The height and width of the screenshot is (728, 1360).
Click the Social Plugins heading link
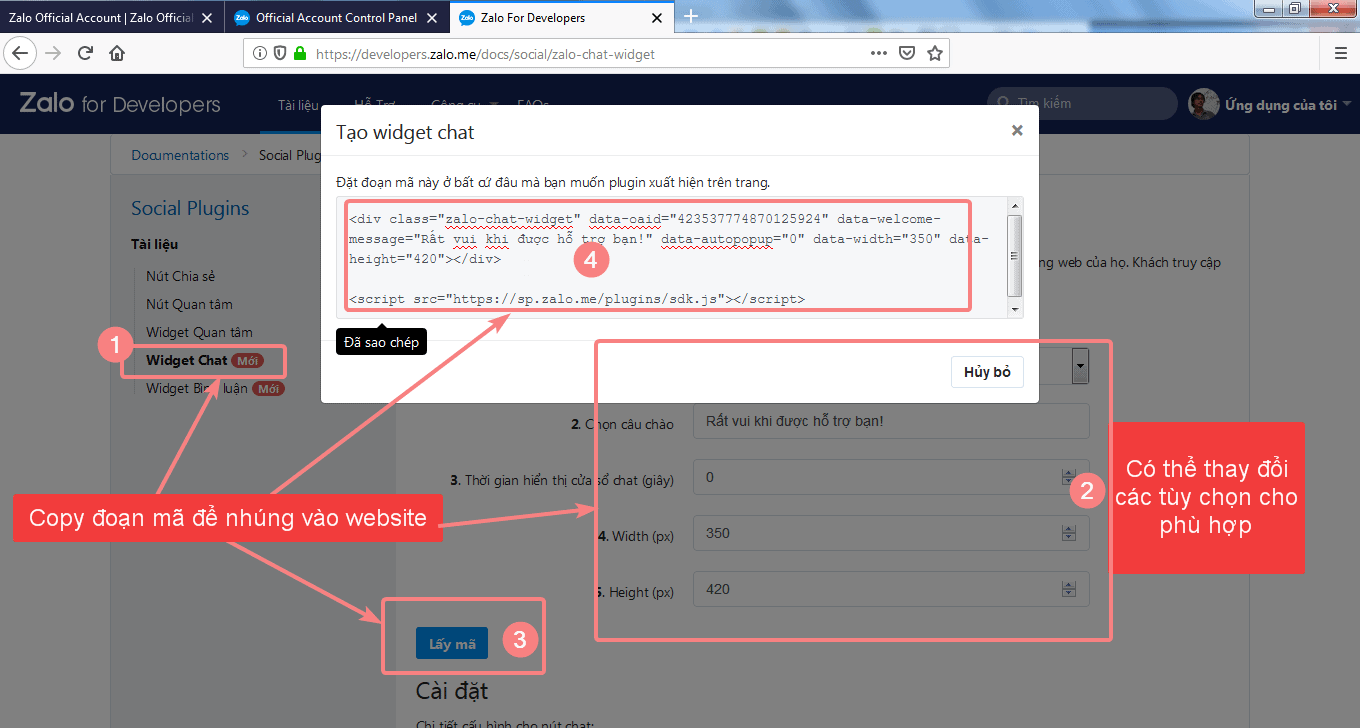tap(190, 208)
